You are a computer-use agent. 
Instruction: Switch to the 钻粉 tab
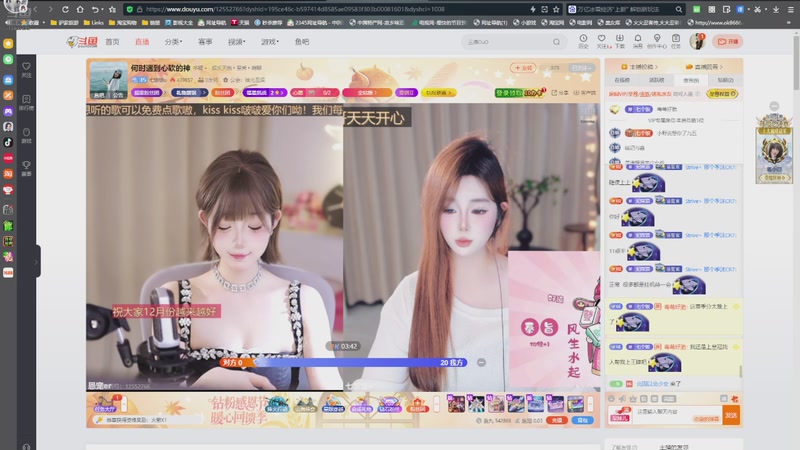point(725,80)
